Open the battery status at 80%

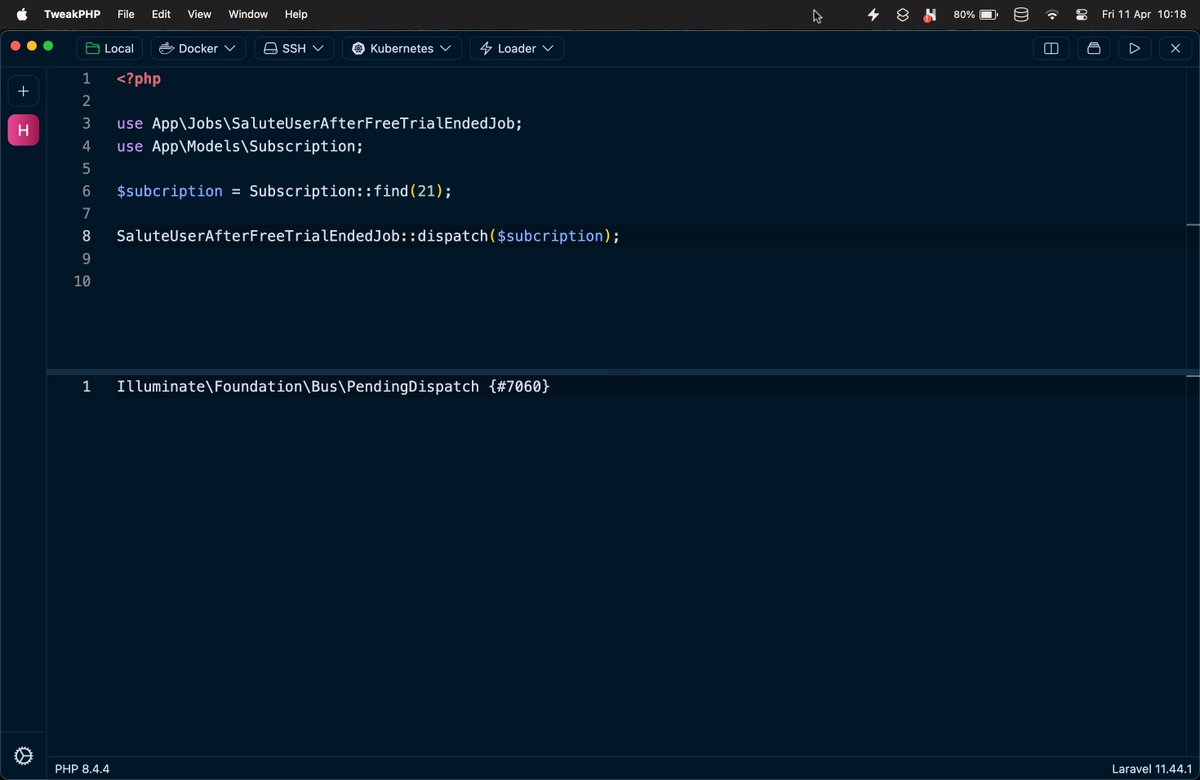[975, 15]
